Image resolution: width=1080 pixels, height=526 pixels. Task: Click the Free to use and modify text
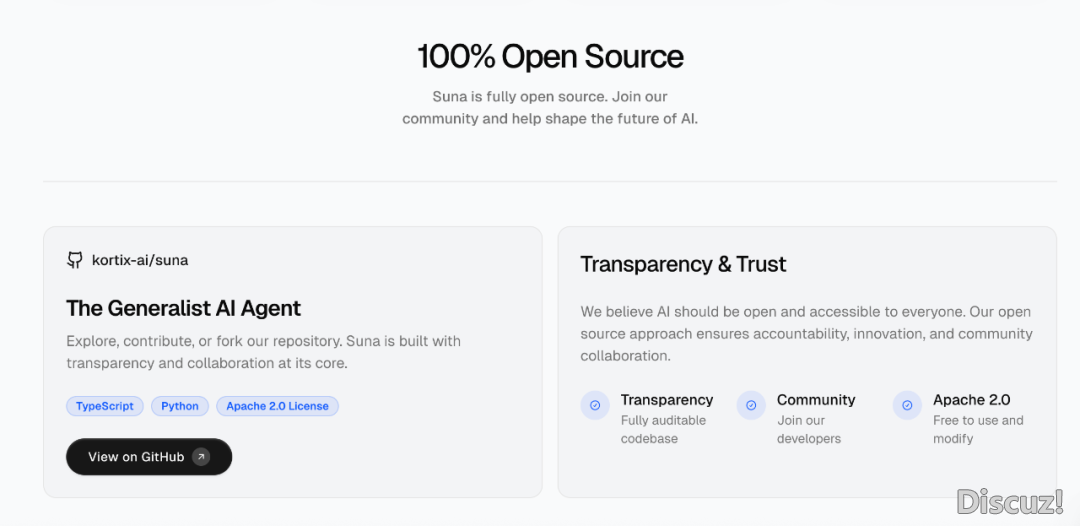(x=977, y=429)
